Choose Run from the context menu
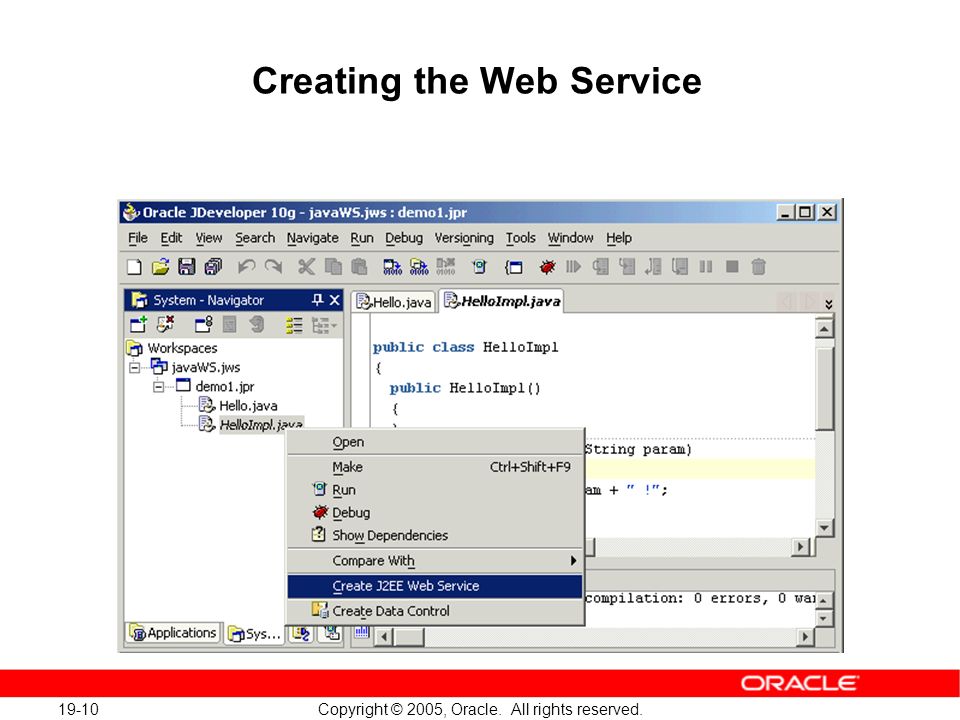 point(435,490)
